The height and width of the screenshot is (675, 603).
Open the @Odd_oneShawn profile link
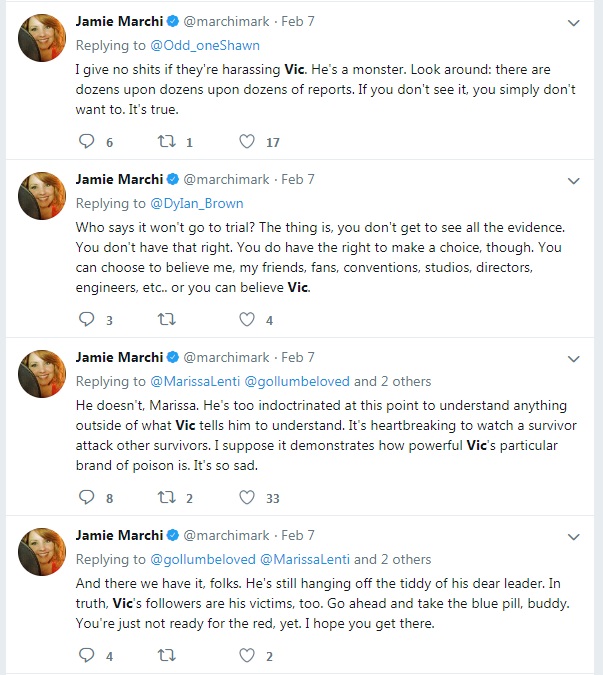[x=205, y=45]
